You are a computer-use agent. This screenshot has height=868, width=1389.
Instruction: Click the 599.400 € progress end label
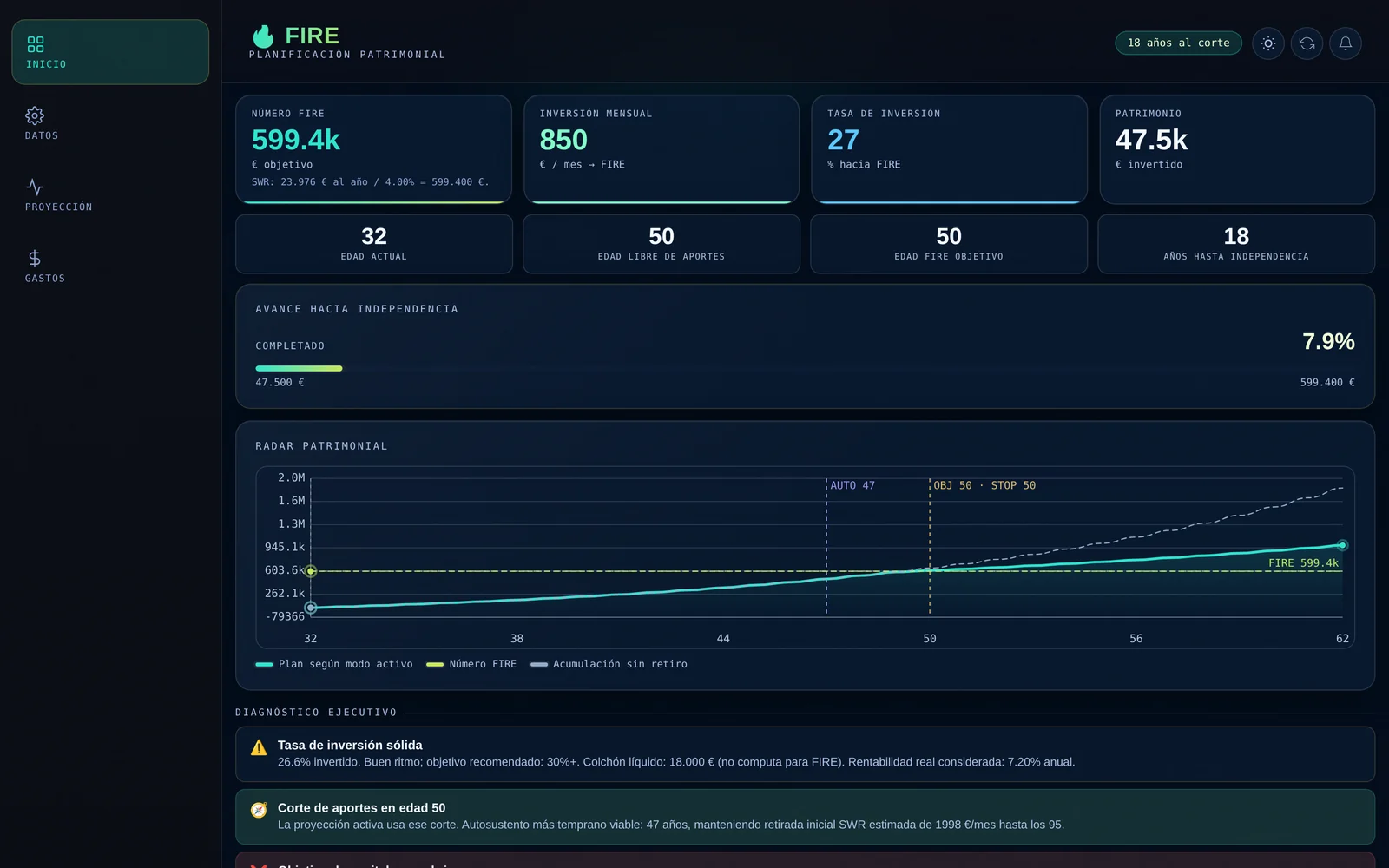coord(1327,382)
